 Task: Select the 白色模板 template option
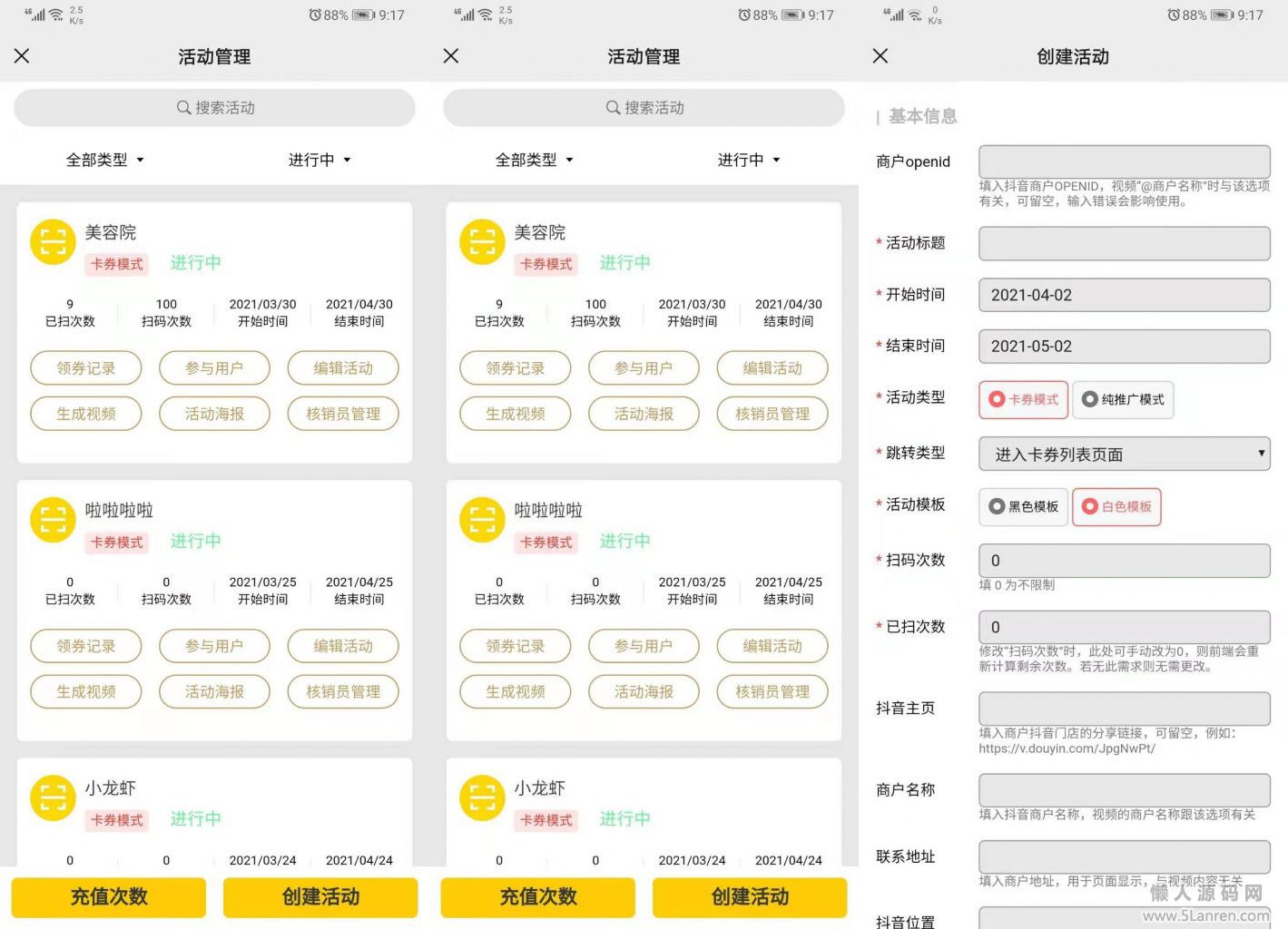pyautogui.click(x=1116, y=507)
